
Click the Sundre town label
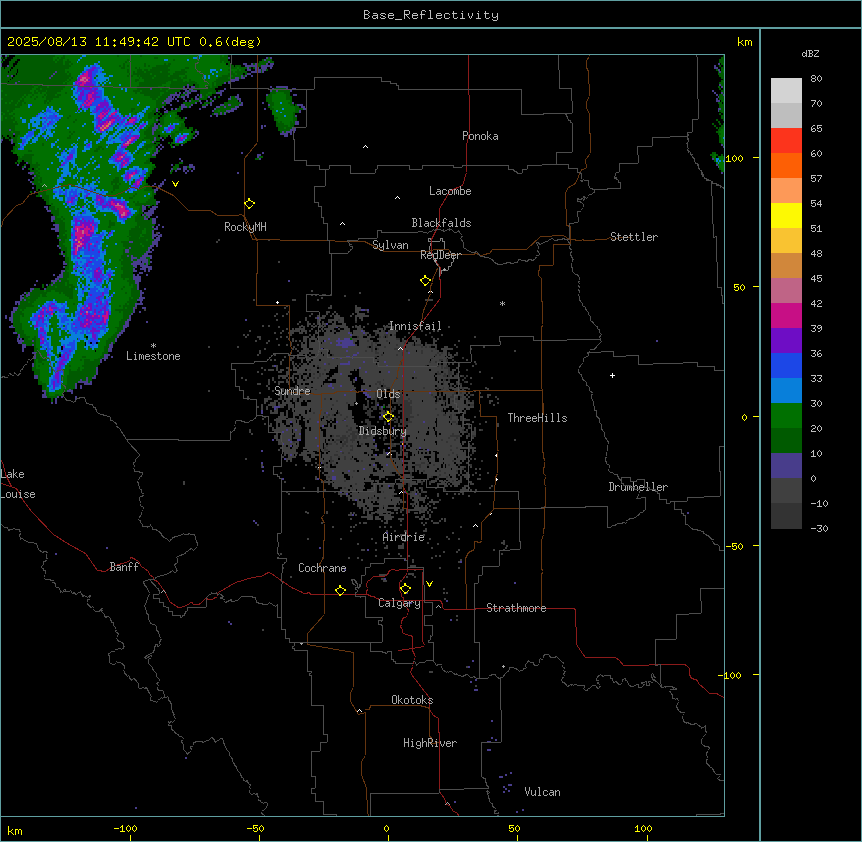point(292,391)
